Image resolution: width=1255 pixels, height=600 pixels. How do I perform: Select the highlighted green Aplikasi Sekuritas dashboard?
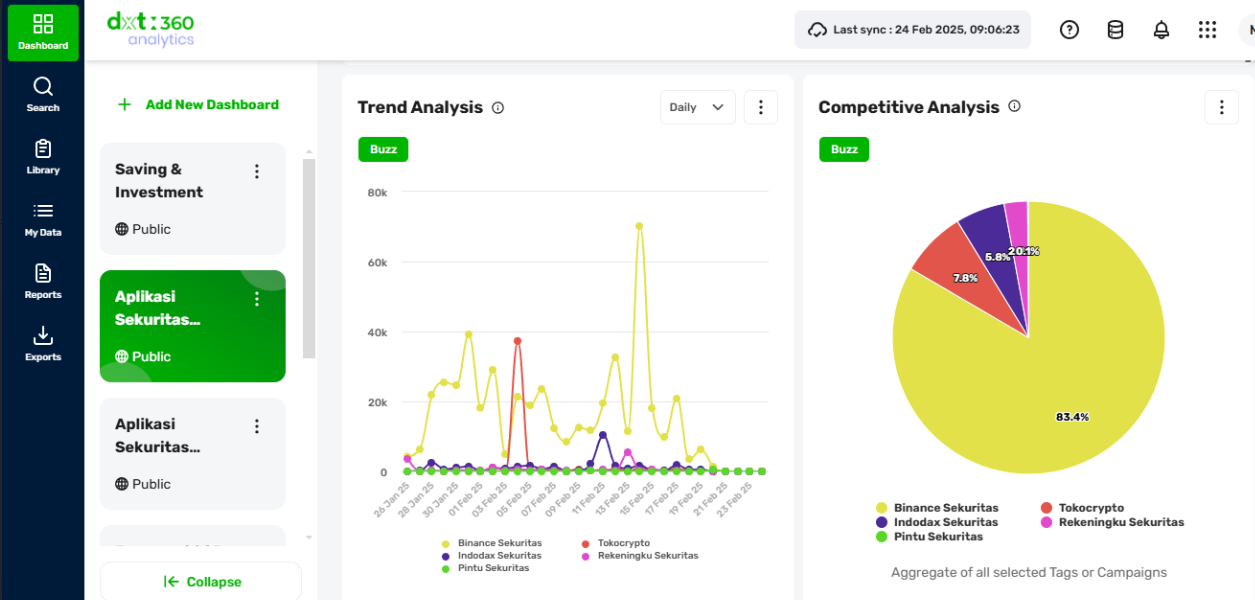coord(193,326)
